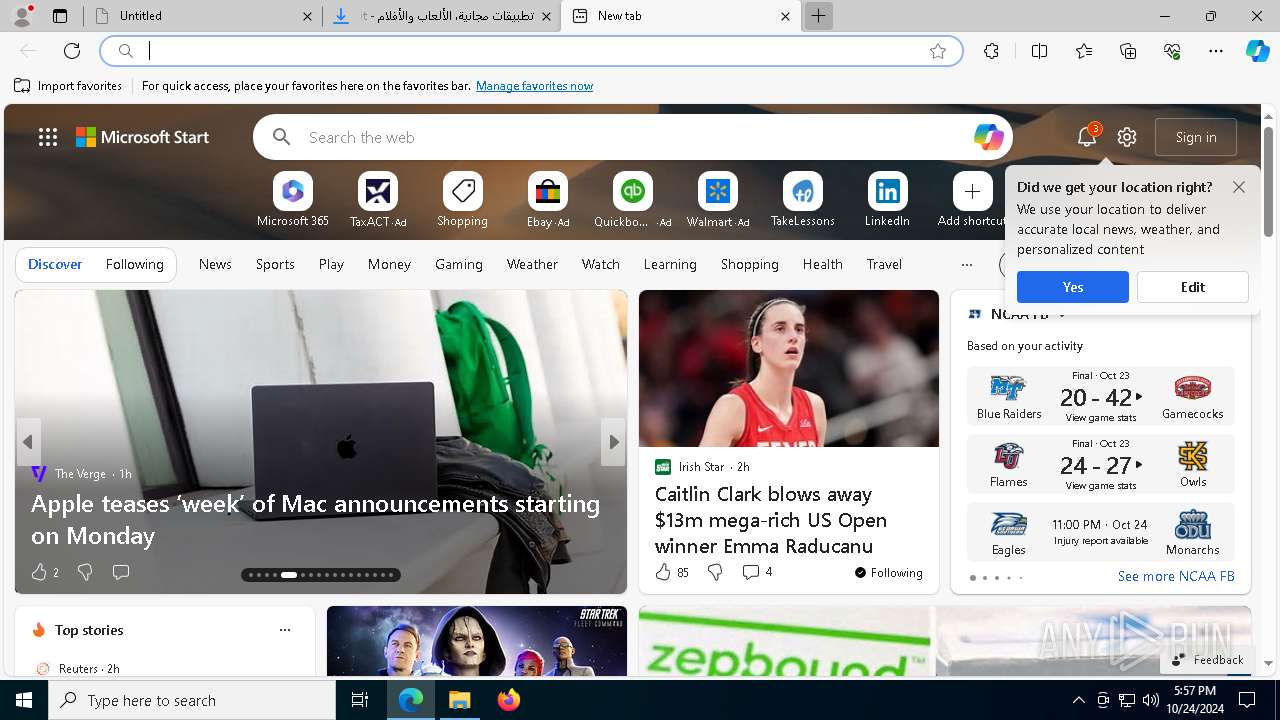Open a new browser tab

(x=818, y=16)
